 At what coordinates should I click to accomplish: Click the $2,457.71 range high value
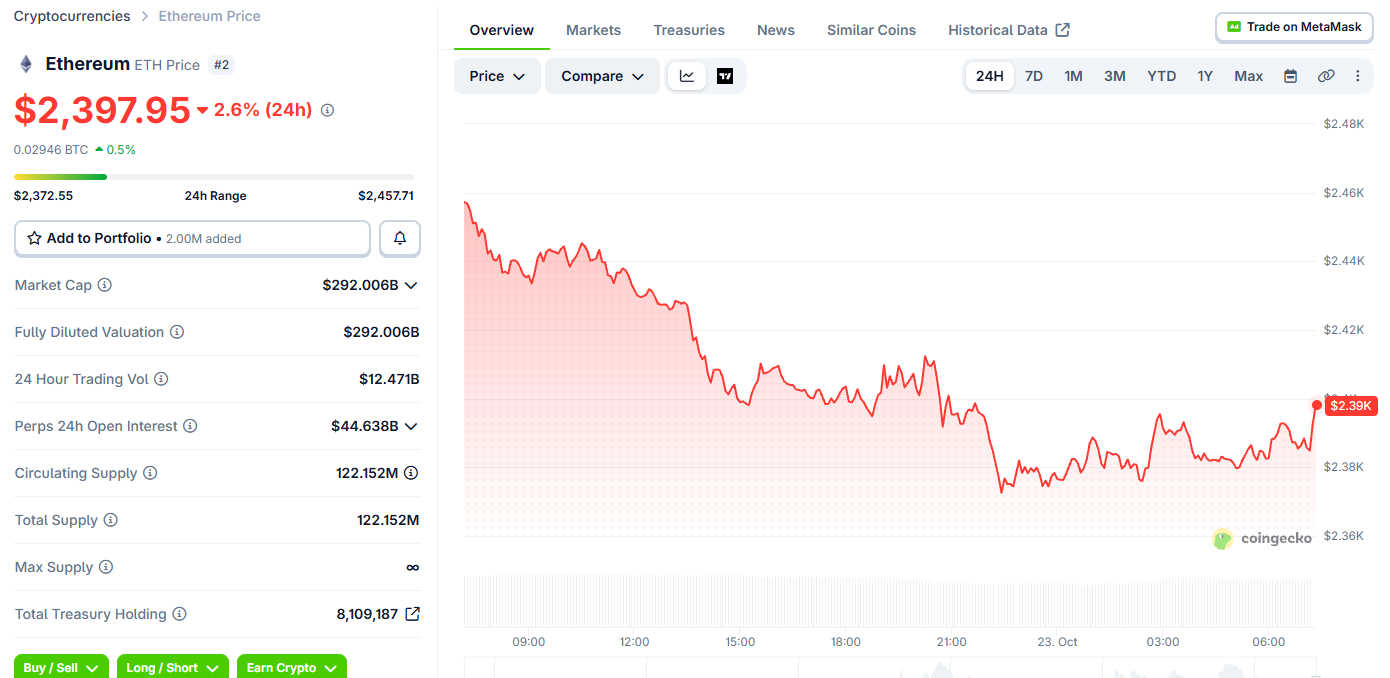(386, 196)
